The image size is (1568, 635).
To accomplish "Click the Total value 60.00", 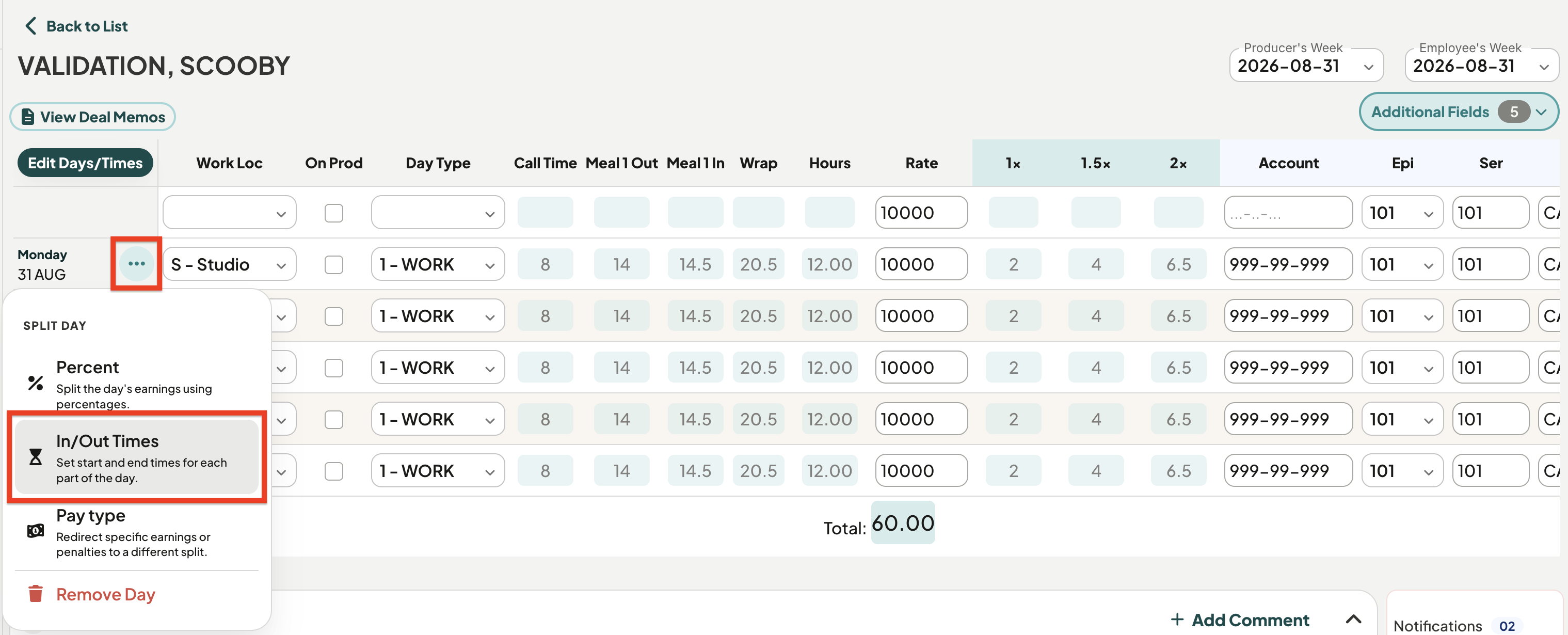I will pos(903,522).
